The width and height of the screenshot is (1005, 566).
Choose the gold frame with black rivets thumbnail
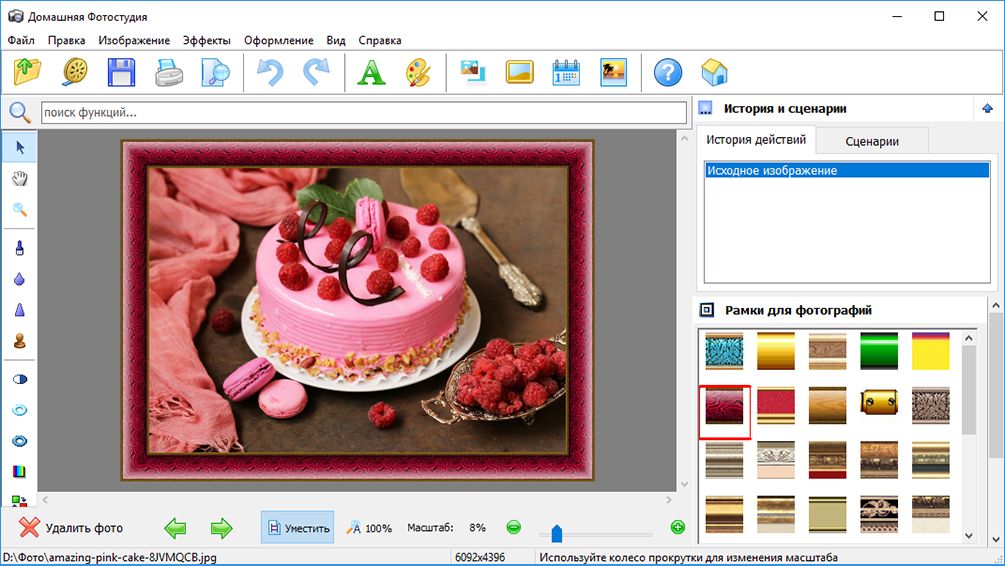click(879, 405)
